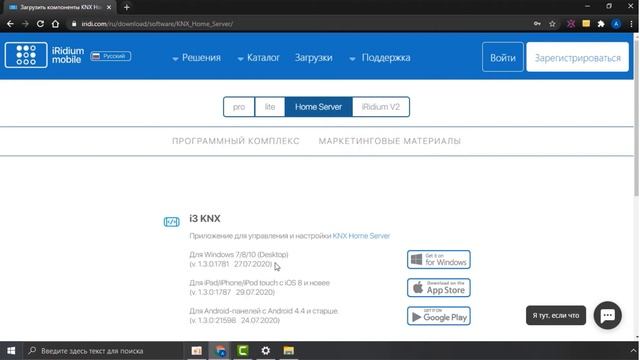
Task: Open the Загрузки page
Action: point(313,58)
